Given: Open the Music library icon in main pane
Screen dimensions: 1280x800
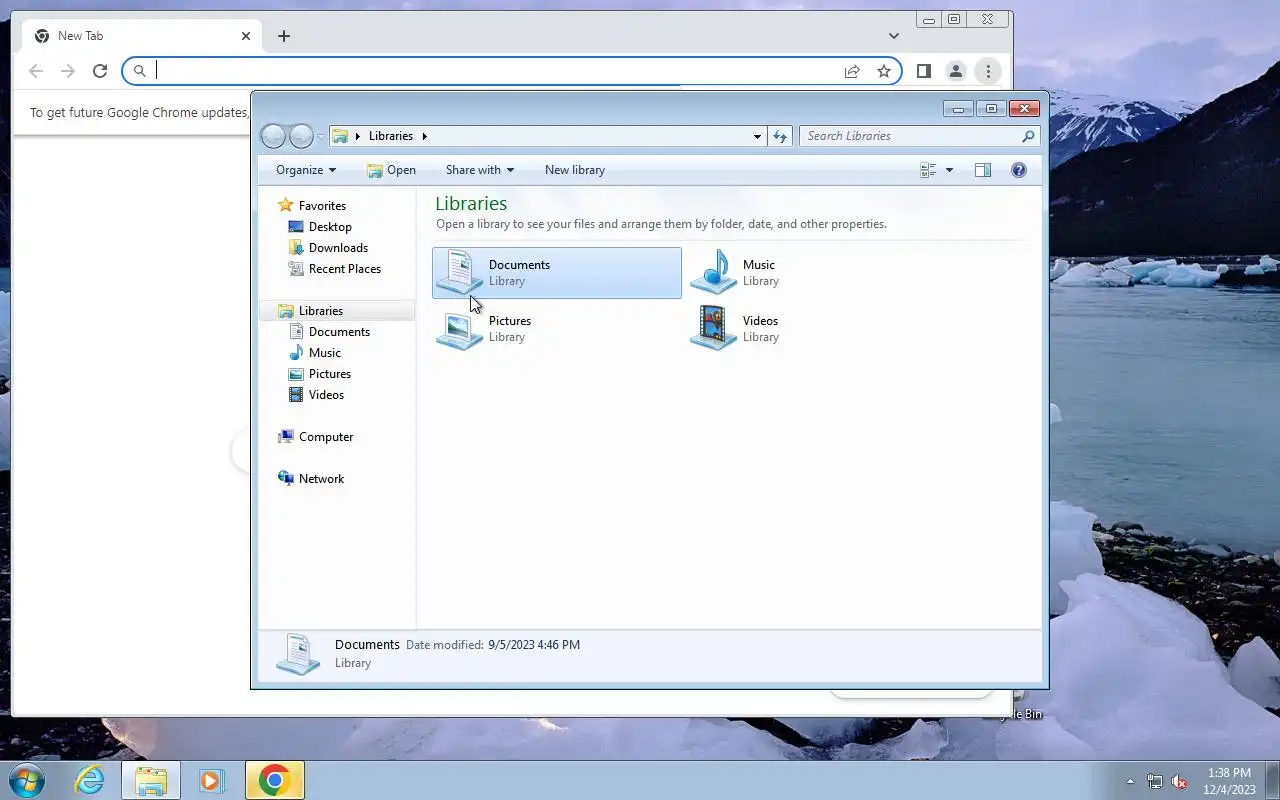Looking at the screenshot, I should tap(713, 272).
